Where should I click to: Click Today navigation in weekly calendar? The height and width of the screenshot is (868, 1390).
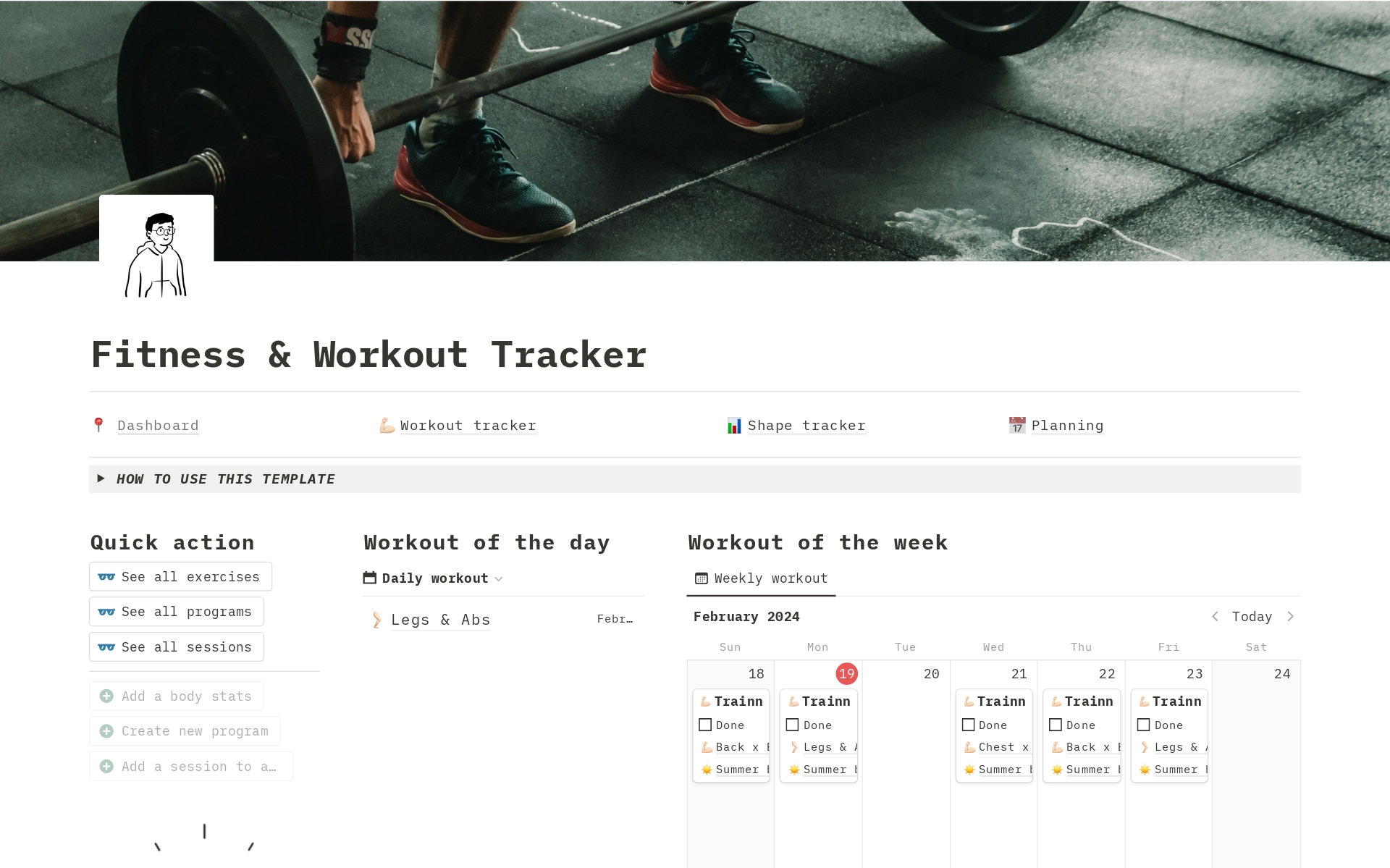pos(1254,615)
